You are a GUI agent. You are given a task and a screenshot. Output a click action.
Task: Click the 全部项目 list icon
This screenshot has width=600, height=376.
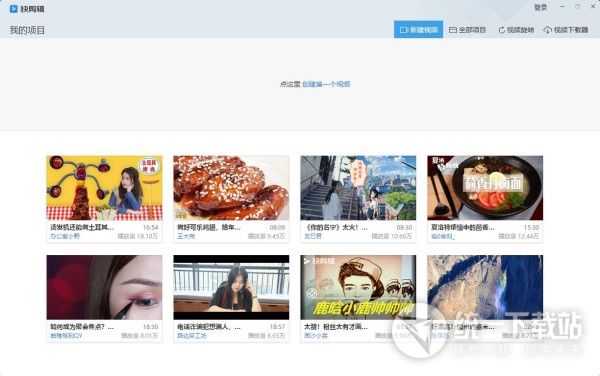tap(453, 30)
